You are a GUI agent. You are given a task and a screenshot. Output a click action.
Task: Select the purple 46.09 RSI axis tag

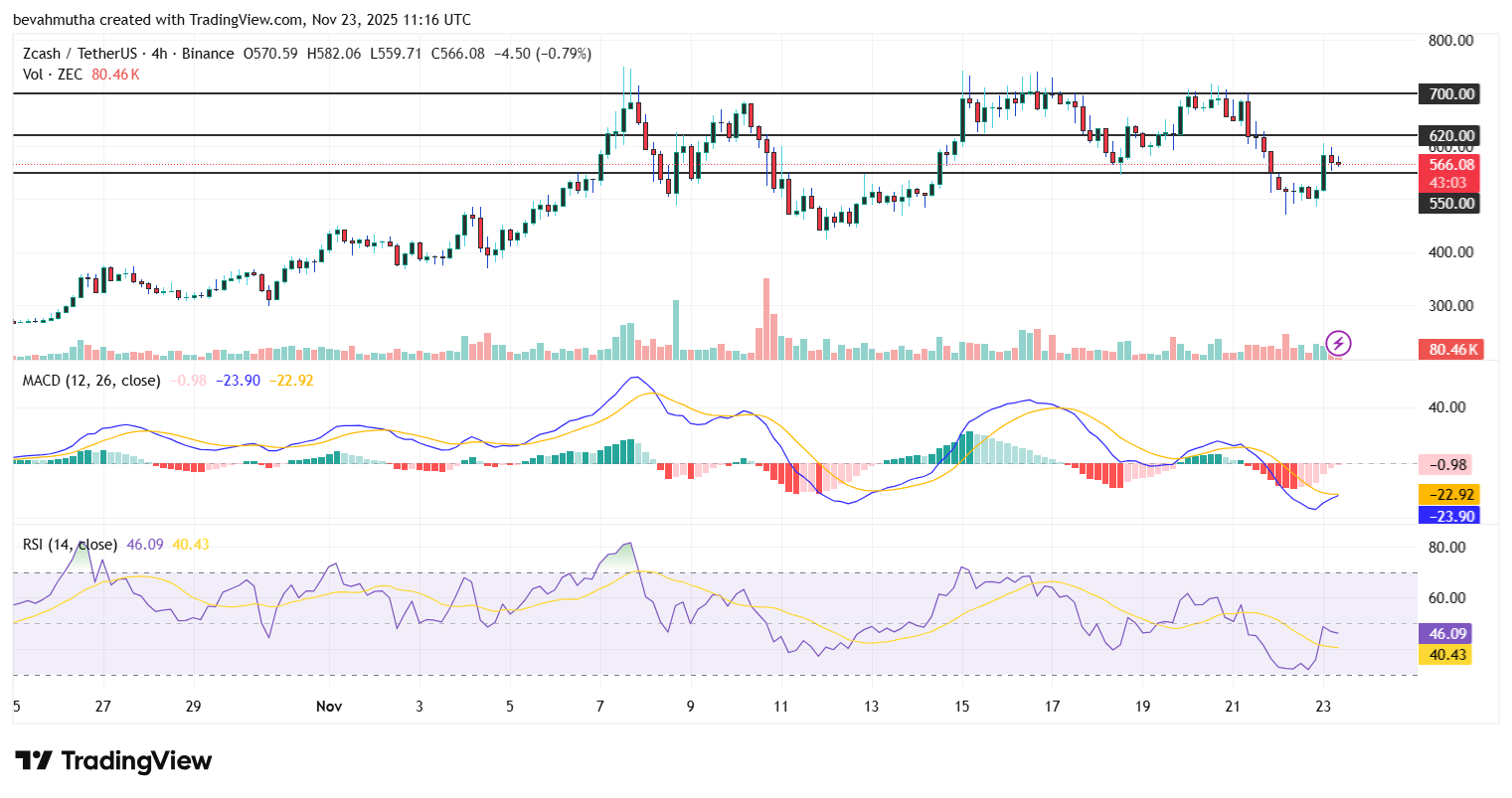click(x=1447, y=633)
